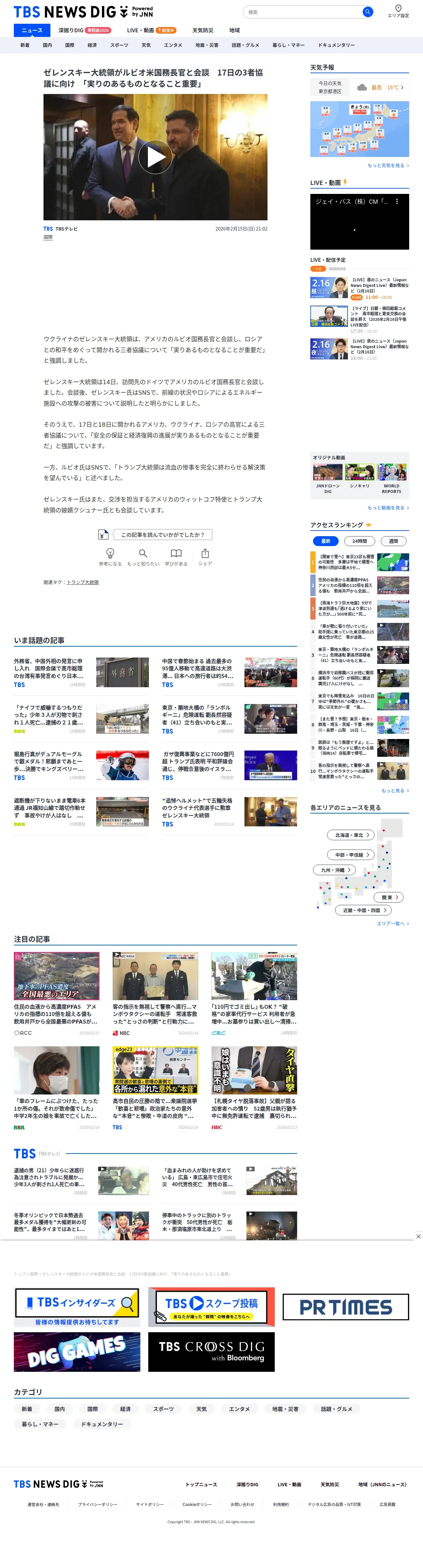423x1568 pixels.
Task: Open もっと天気を見る link with chevron
Action: coord(388,166)
